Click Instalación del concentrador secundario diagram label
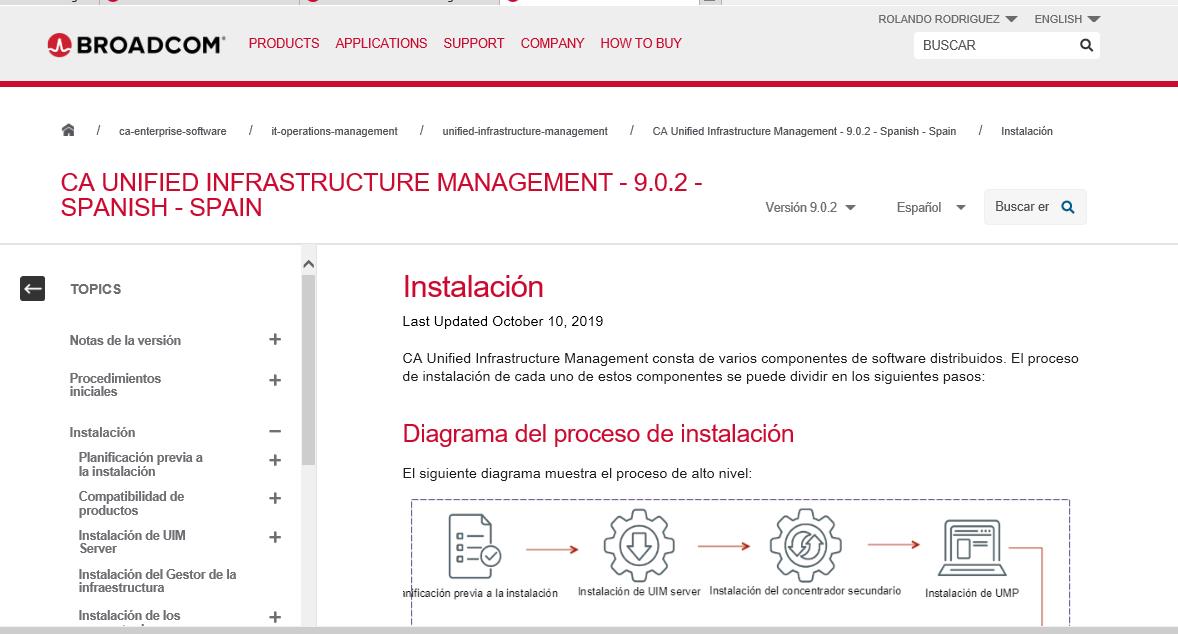The width and height of the screenshot is (1178, 634). coord(805,591)
